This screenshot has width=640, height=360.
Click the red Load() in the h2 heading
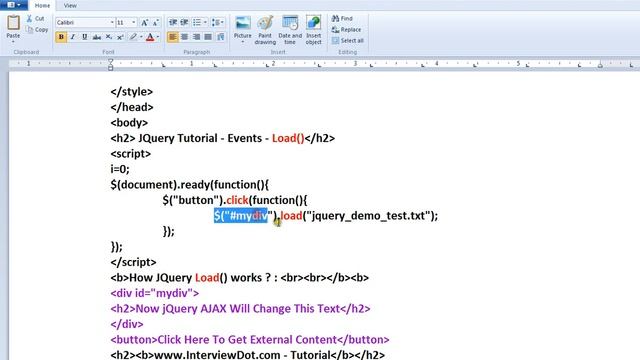tap(288, 138)
